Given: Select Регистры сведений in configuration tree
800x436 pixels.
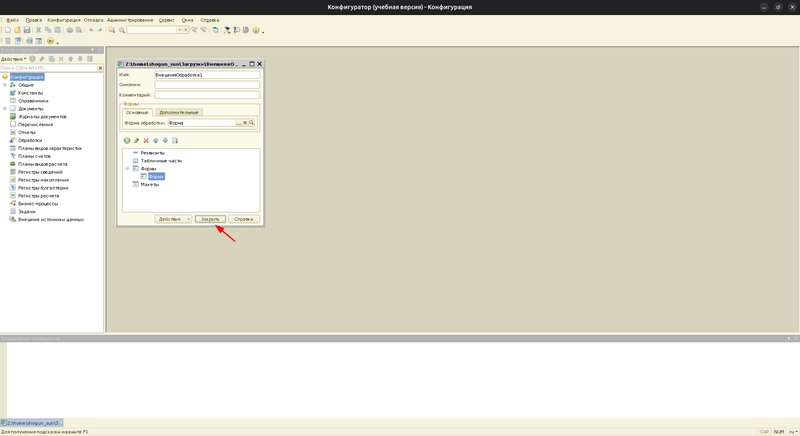Looking at the screenshot, I should (x=40, y=172).
